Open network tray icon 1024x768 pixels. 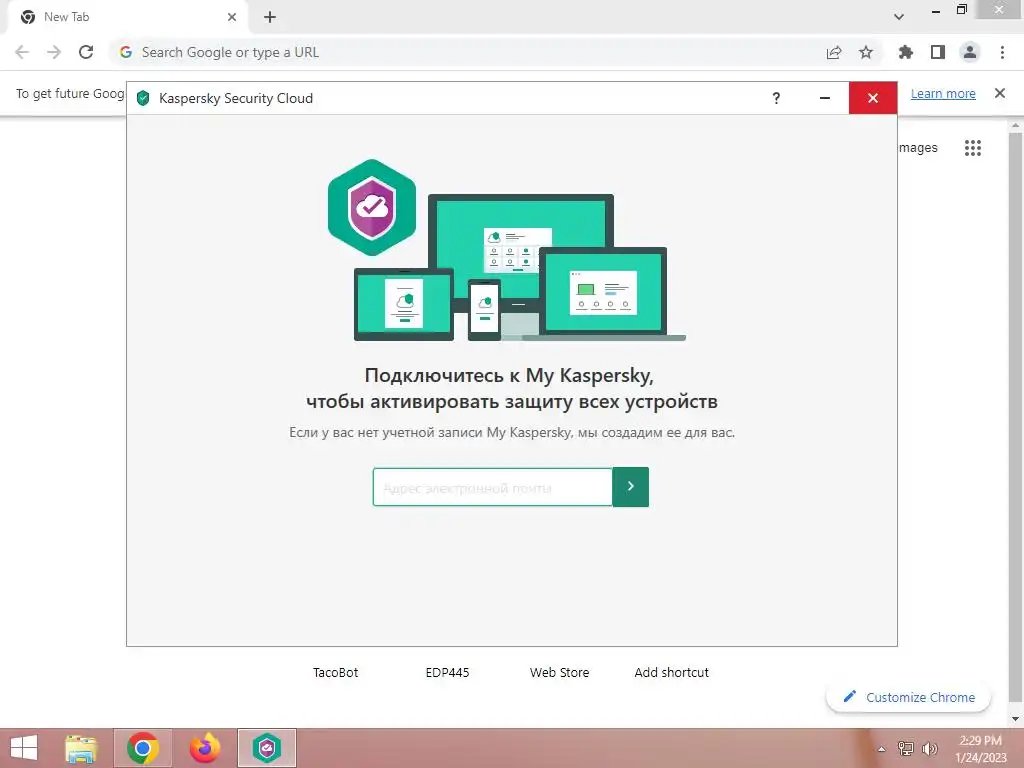(906, 749)
